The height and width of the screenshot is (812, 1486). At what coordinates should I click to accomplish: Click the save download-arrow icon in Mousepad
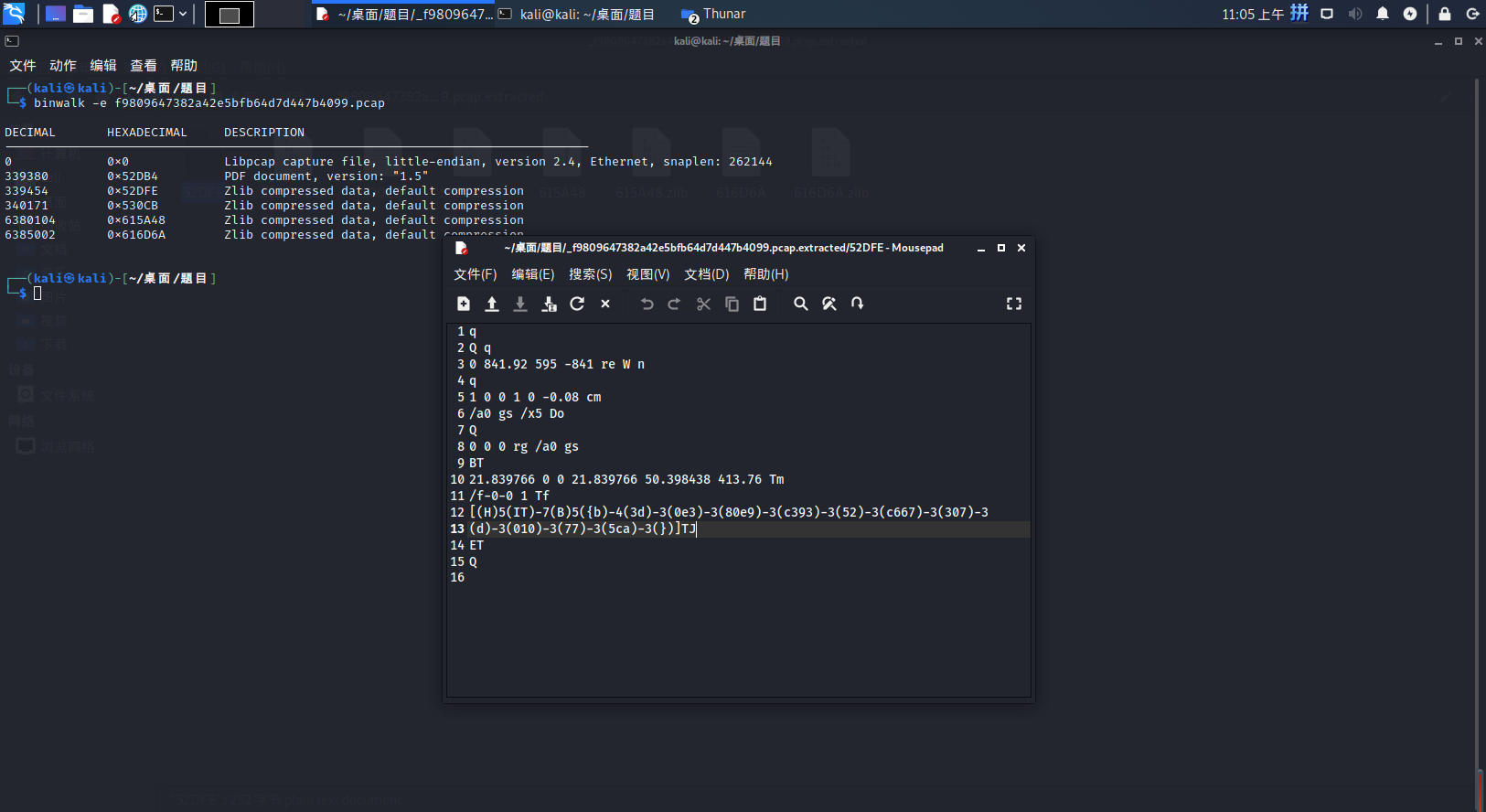point(520,304)
